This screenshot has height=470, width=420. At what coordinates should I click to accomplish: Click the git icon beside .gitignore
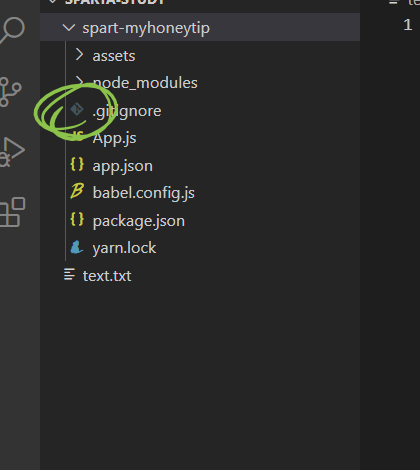[x=77, y=110]
